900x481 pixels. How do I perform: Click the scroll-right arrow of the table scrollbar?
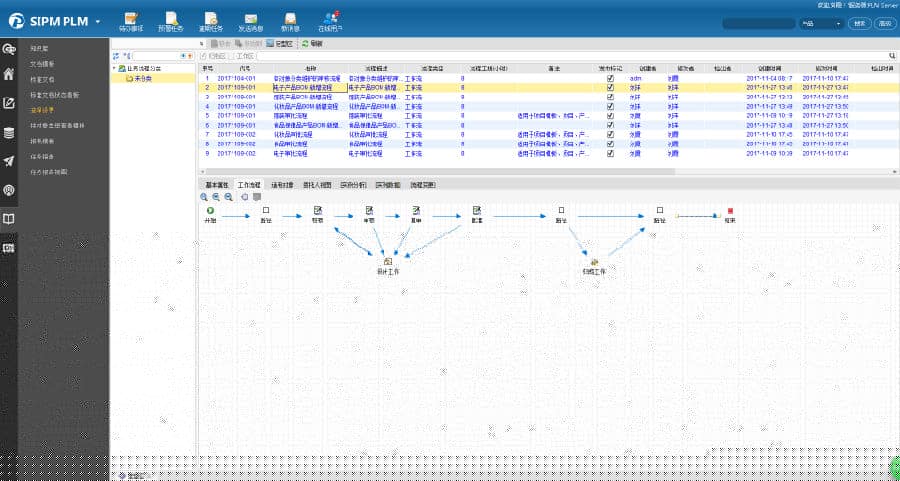[x=896, y=172]
